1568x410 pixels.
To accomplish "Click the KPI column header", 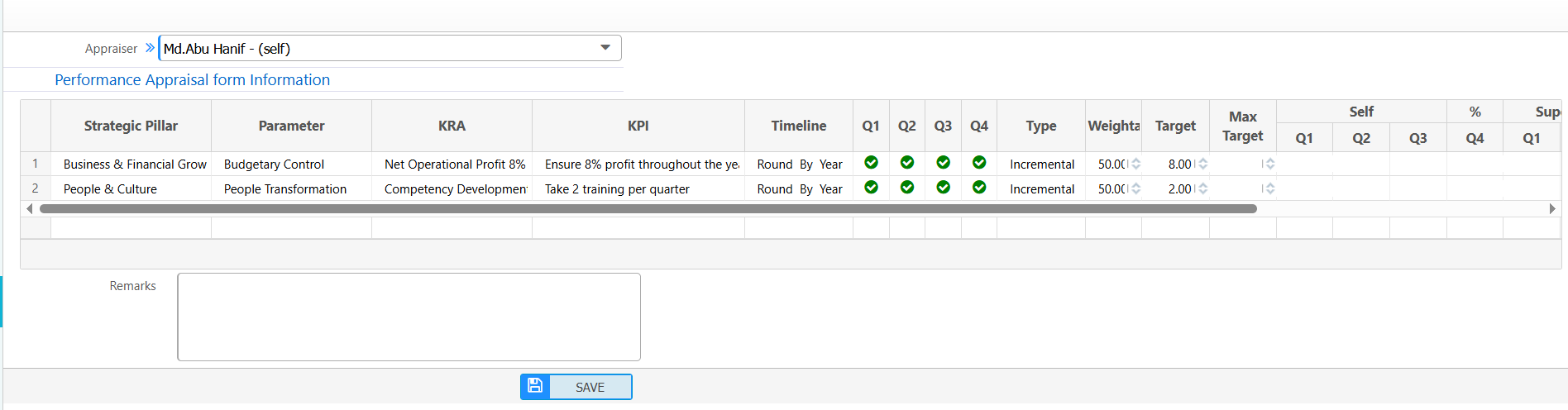I will point(638,126).
